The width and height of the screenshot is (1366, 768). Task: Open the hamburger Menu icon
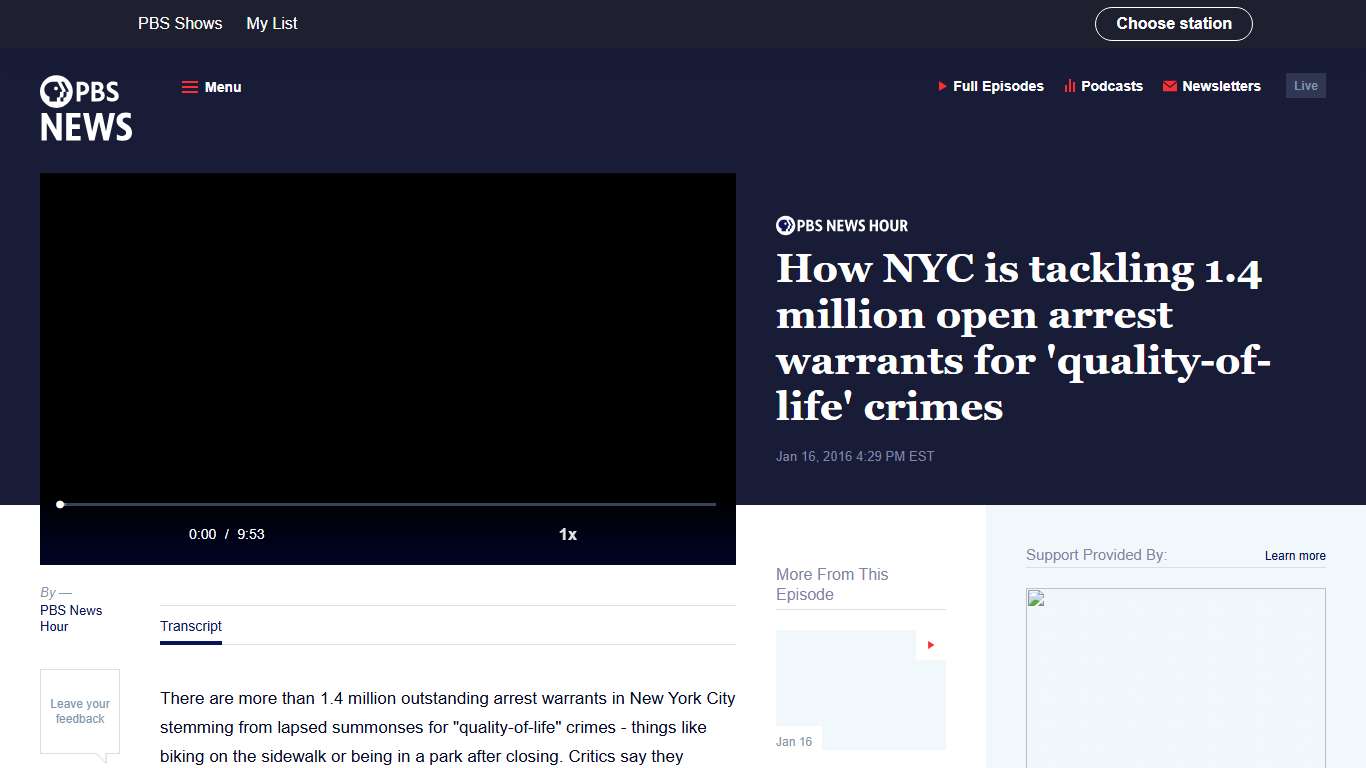coord(190,87)
